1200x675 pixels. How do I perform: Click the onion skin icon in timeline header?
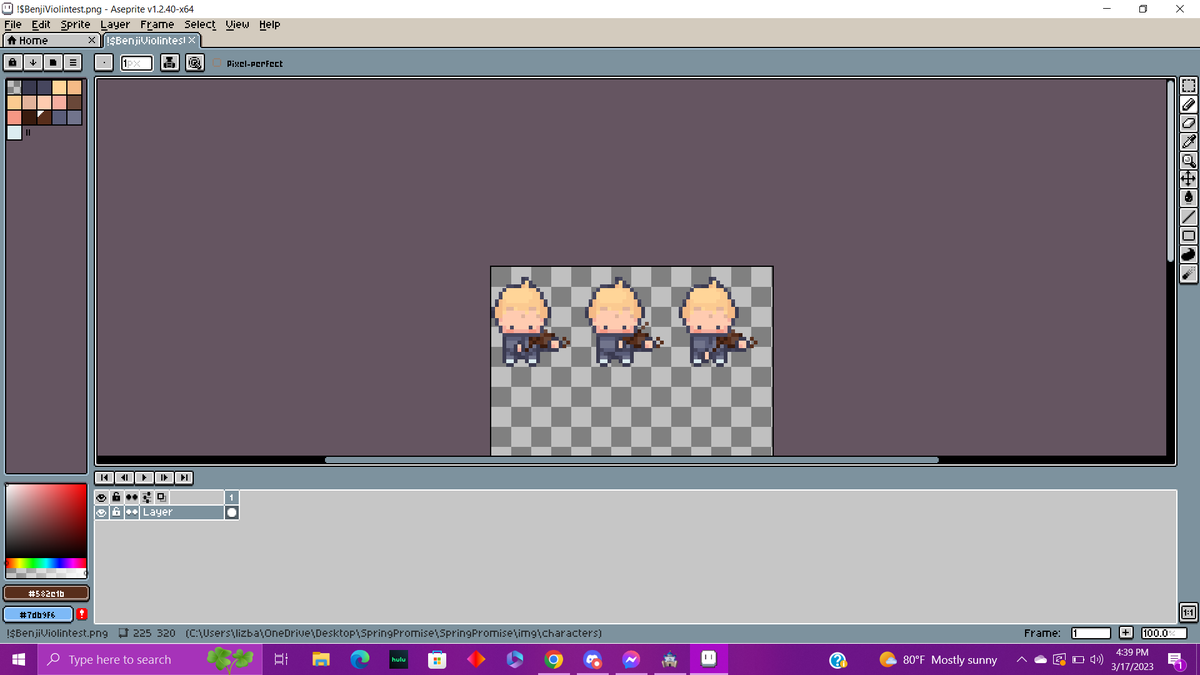tap(163, 497)
